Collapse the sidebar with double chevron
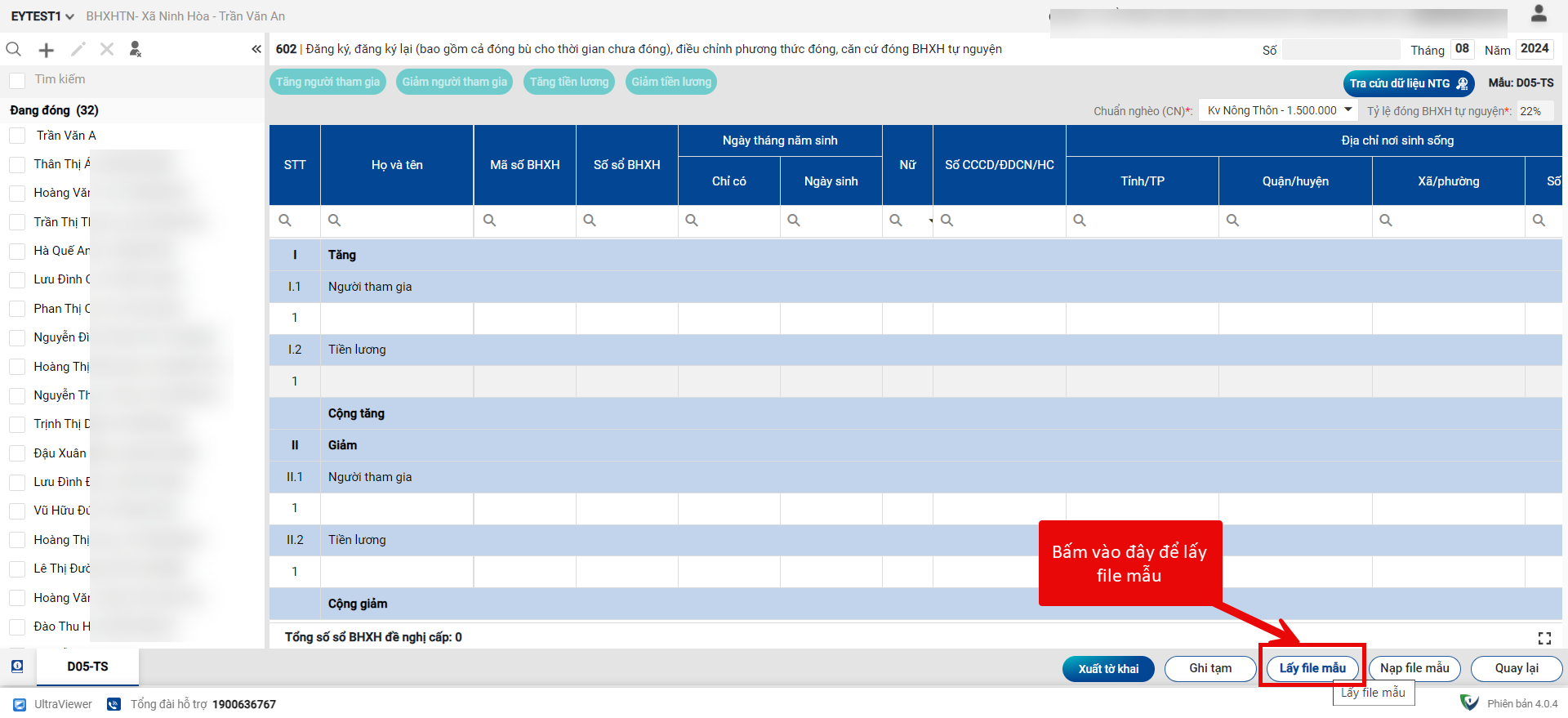Screen dimensions: 1568x718 (x=256, y=50)
